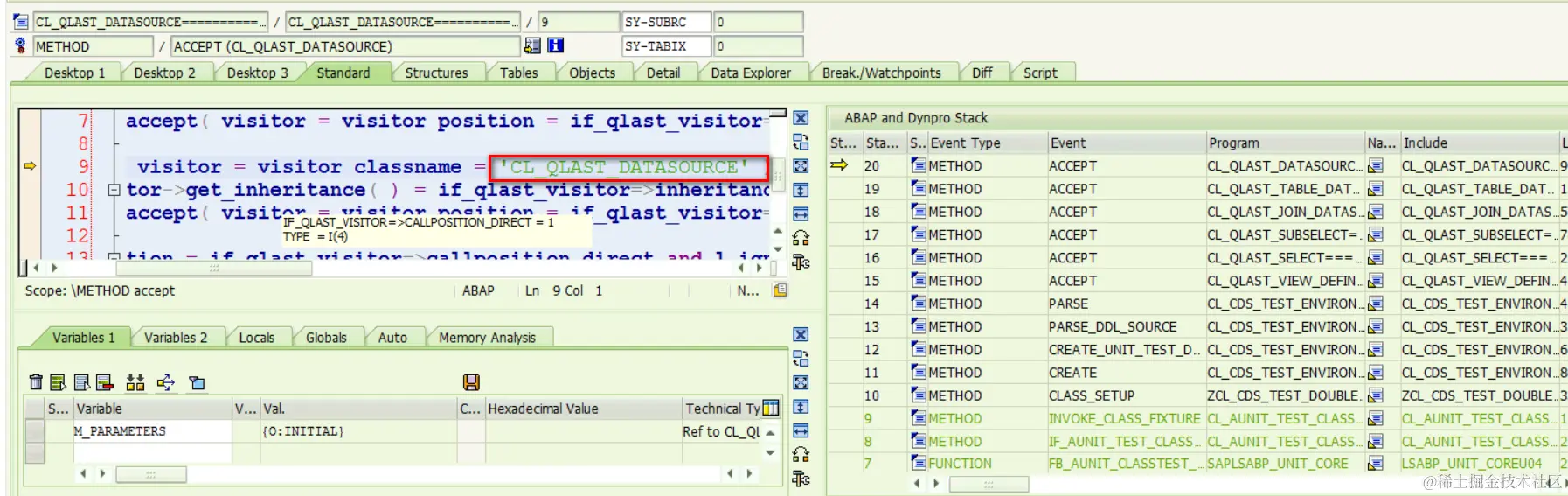Image resolution: width=1568 pixels, height=496 pixels.
Task: Maximize the source code tool to full screen
Action: point(801,165)
